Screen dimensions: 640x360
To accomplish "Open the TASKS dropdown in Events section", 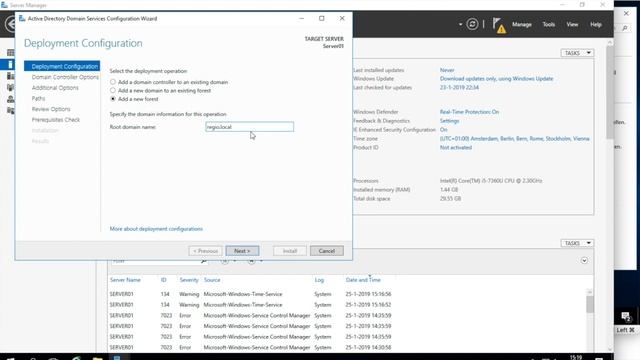I will pyautogui.click(x=577, y=243).
